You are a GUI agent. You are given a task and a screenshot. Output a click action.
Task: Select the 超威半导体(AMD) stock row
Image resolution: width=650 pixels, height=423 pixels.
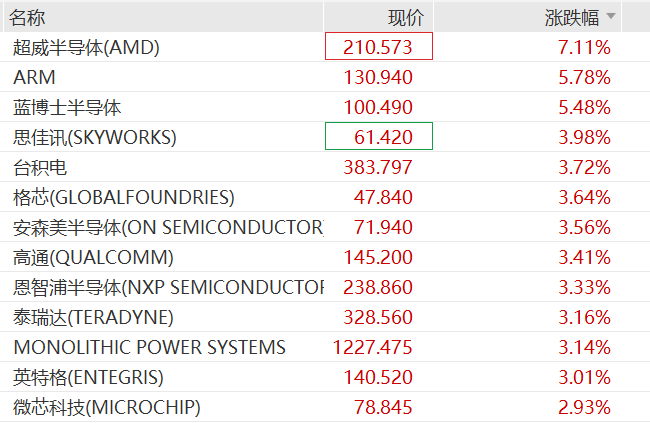point(86,47)
